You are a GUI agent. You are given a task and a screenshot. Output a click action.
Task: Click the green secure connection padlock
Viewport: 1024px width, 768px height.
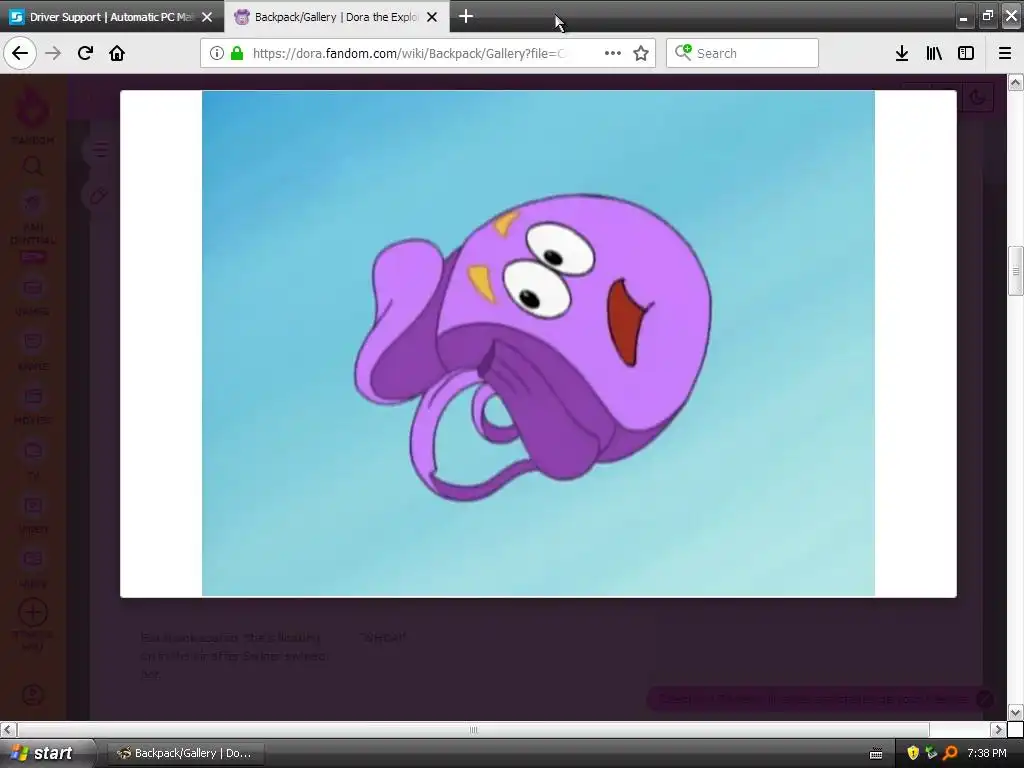(237, 53)
